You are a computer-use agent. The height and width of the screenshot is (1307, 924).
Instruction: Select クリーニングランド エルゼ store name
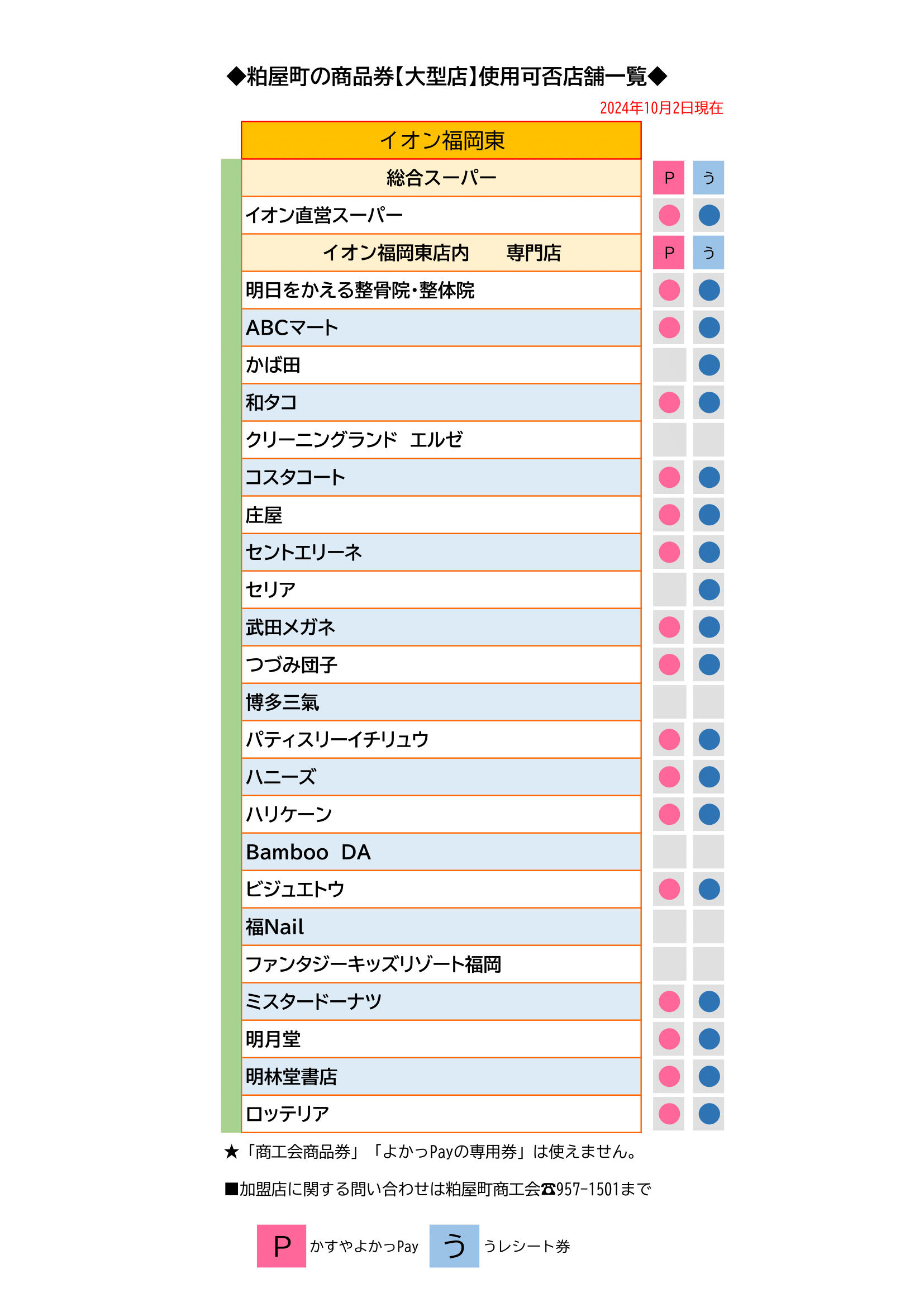tap(354, 440)
